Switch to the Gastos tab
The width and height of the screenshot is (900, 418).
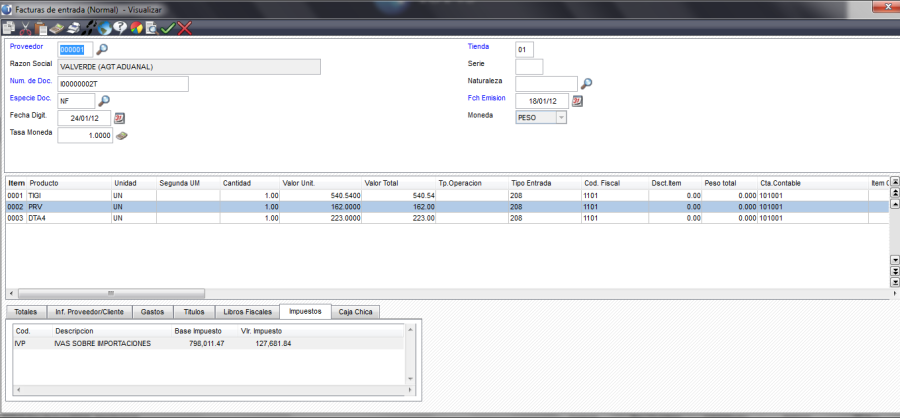pos(152,312)
